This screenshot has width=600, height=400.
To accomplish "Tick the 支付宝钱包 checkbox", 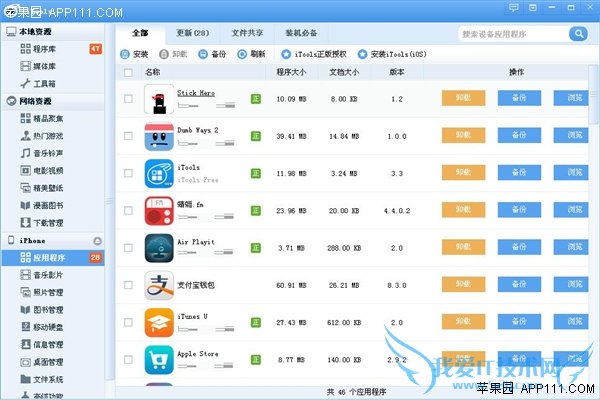I will [128, 285].
